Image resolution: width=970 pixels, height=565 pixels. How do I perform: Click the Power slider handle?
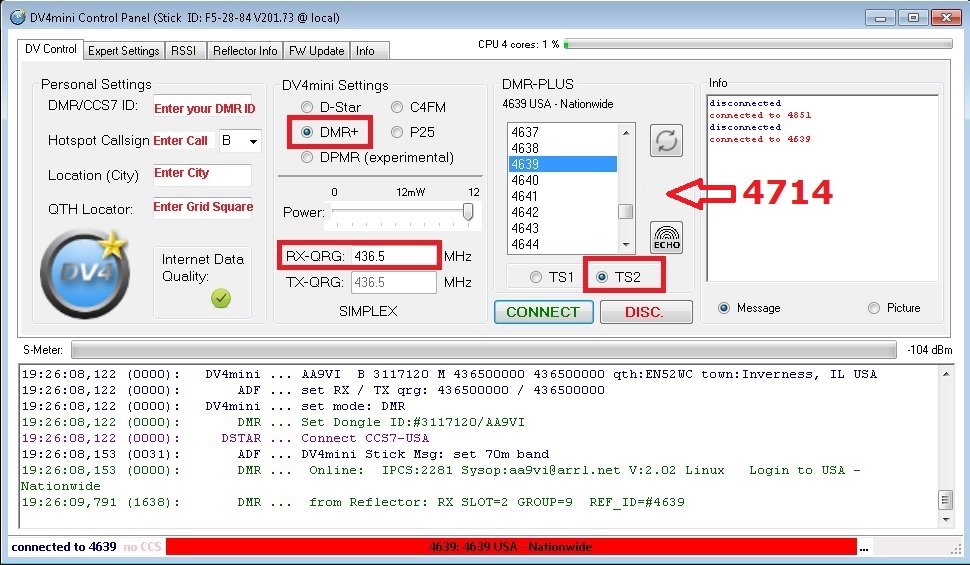tap(468, 212)
